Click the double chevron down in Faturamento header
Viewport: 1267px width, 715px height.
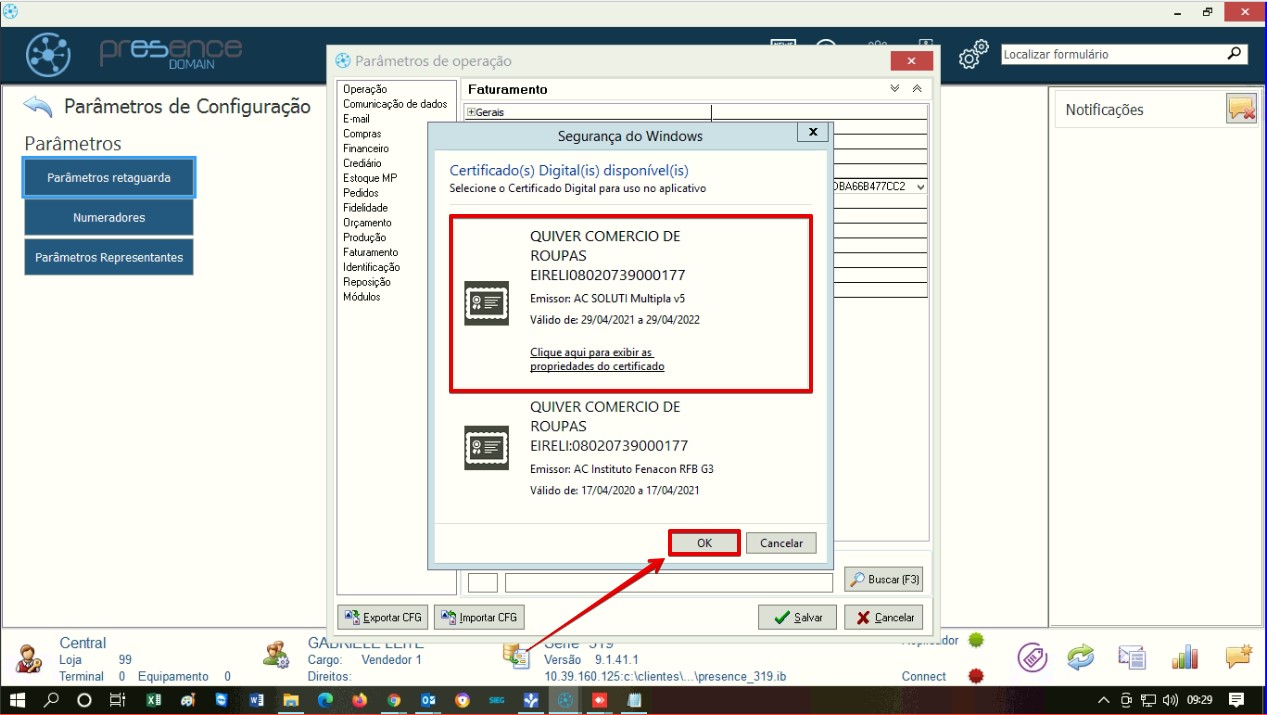point(895,89)
